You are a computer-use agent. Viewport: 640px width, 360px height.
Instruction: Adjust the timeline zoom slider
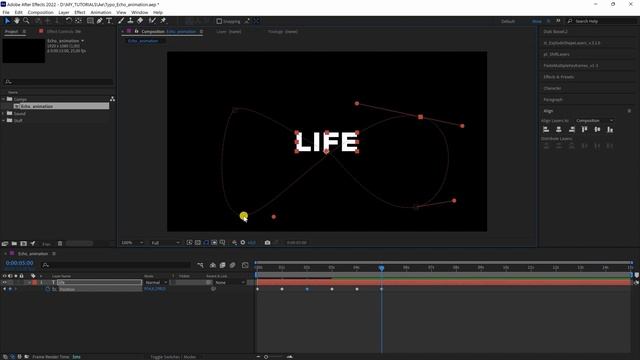tap(266, 357)
